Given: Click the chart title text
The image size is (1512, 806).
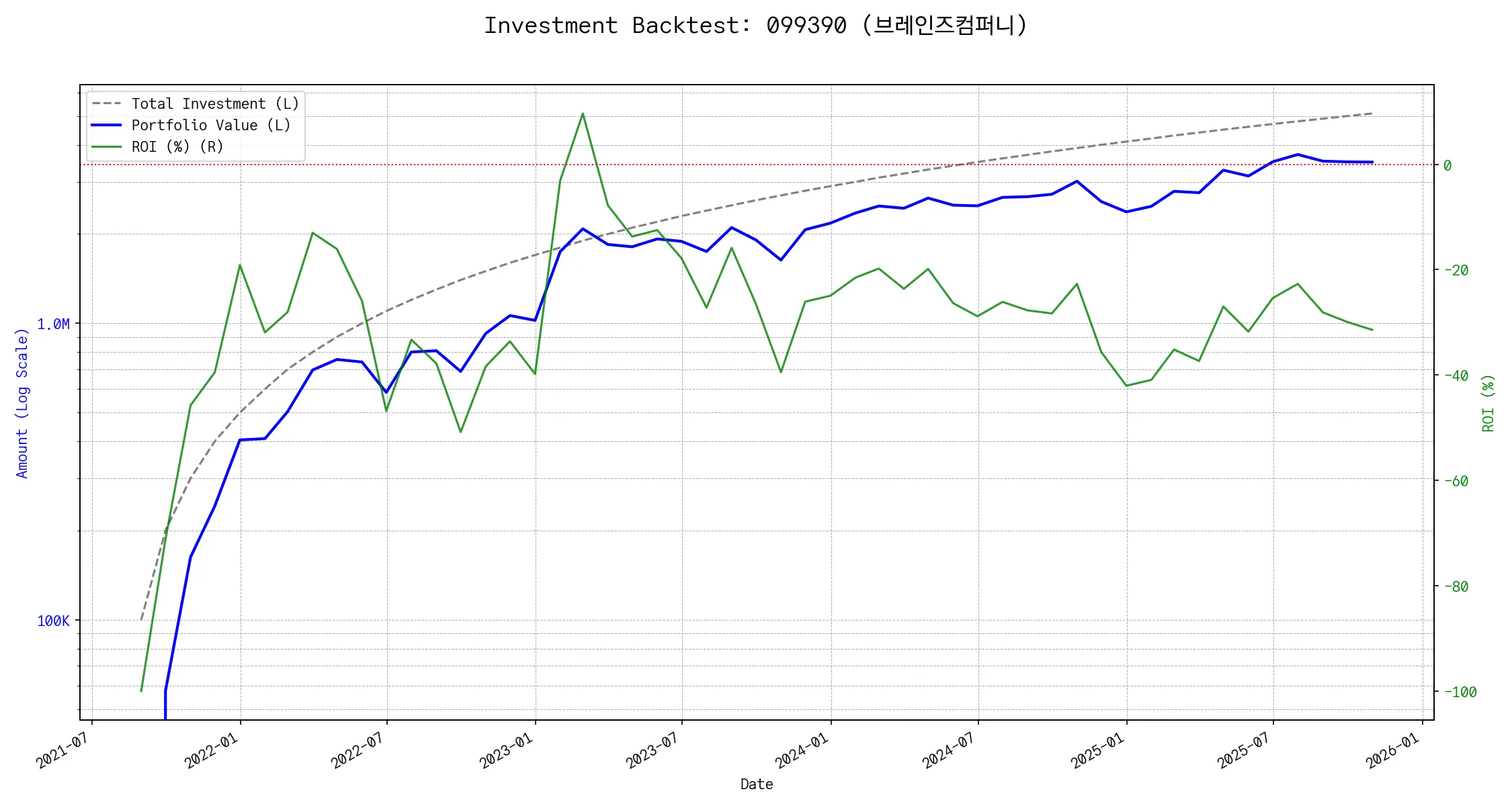Looking at the screenshot, I should click(755, 26).
